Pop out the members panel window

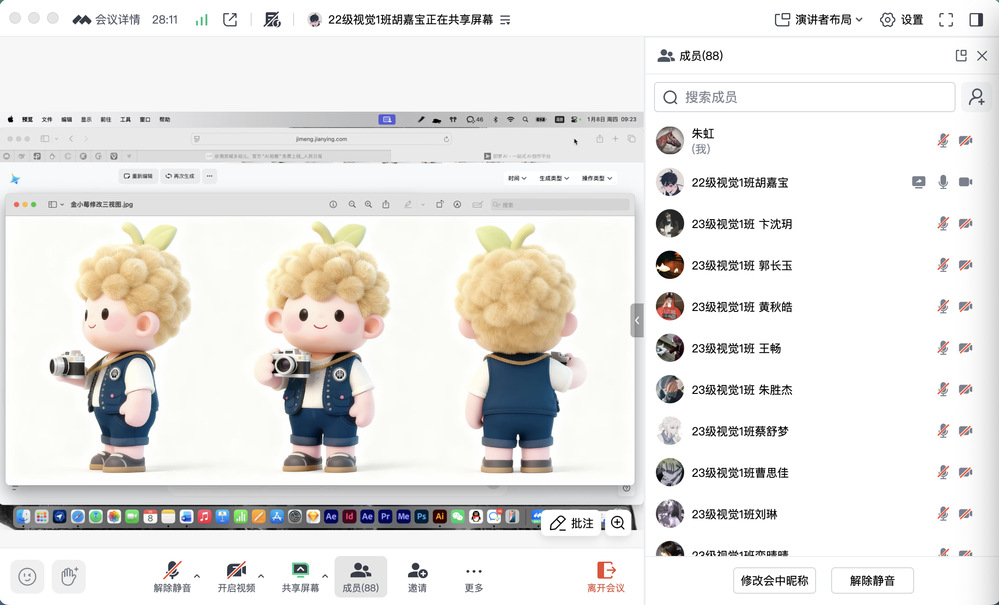pos(961,56)
